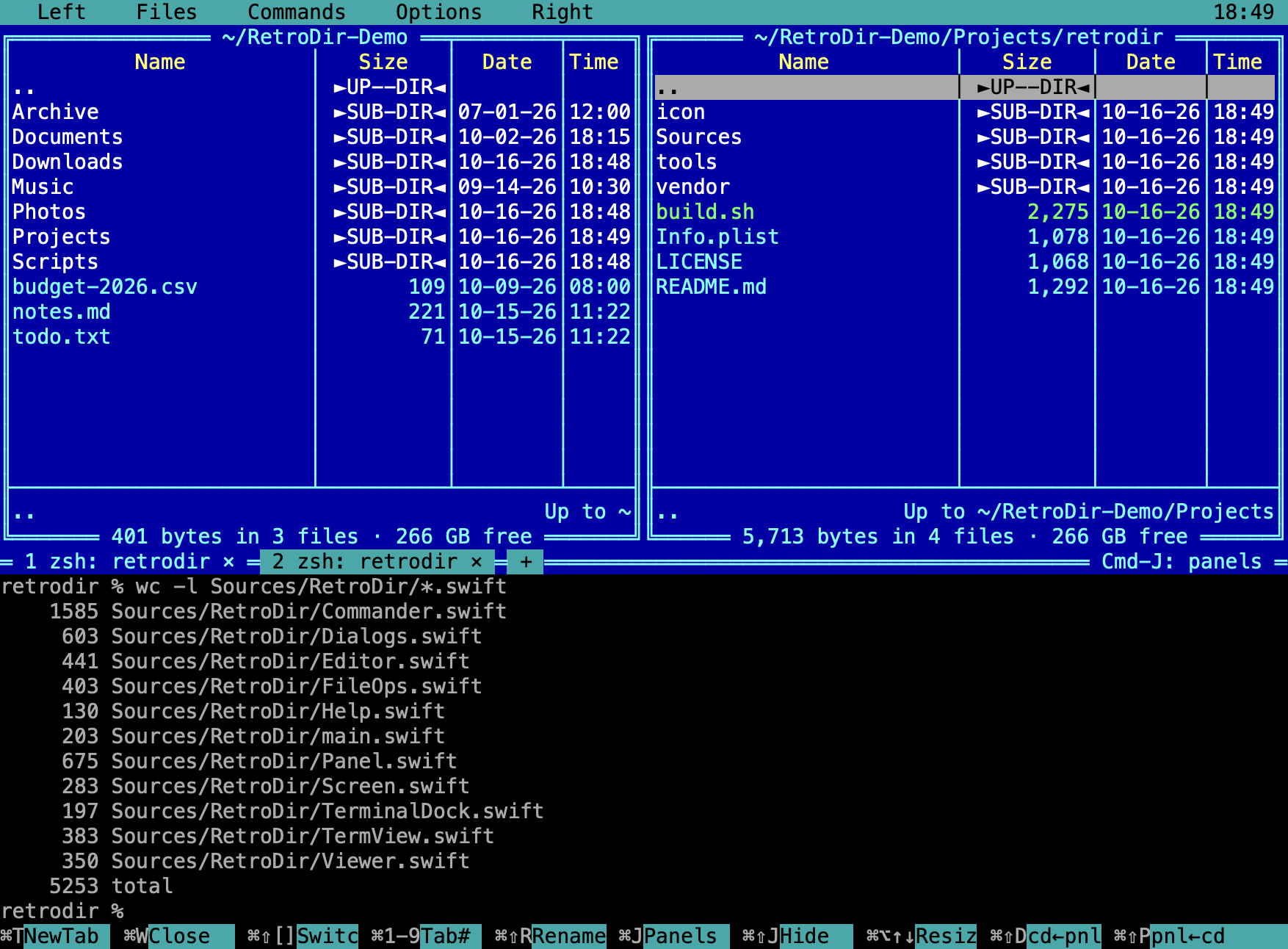
Task: Select notes.md in left panel
Action: 321,312
